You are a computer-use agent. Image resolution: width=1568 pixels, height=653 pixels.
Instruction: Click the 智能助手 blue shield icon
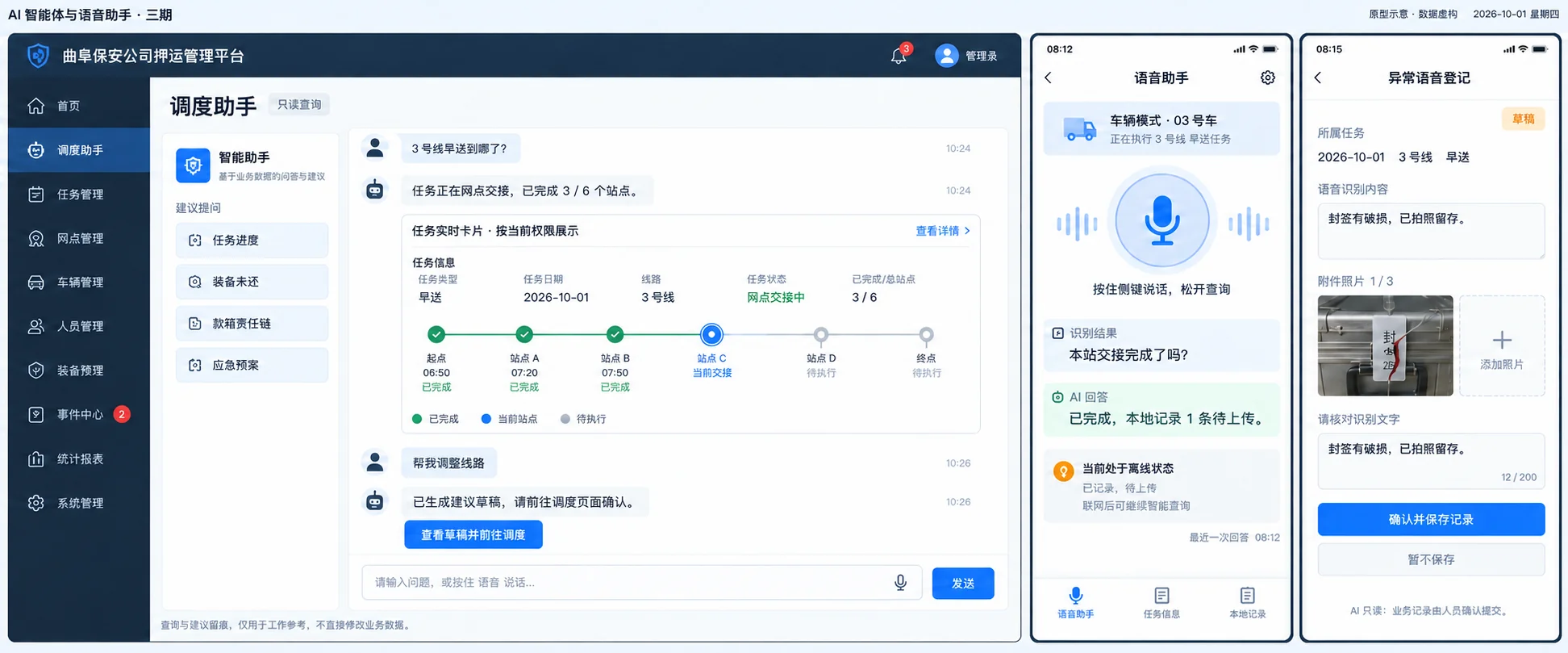(193, 165)
